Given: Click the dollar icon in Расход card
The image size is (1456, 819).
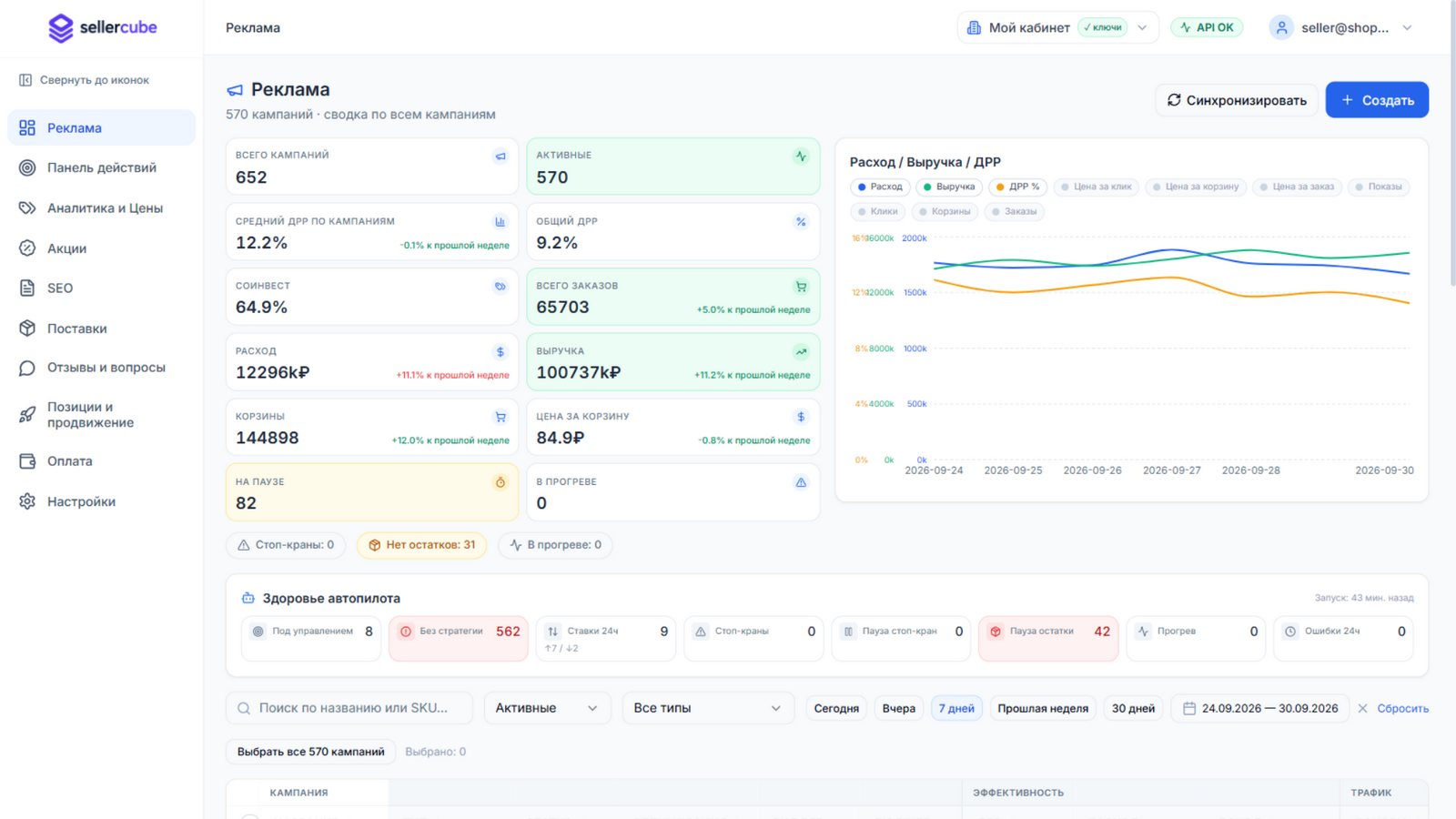Looking at the screenshot, I should [500, 352].
